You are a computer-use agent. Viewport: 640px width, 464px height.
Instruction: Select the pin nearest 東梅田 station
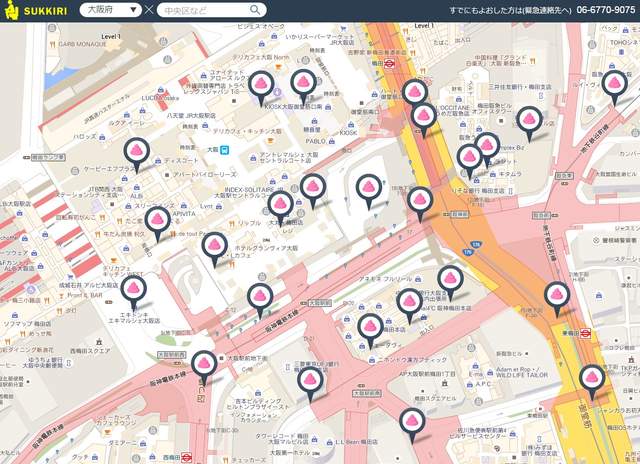pos(557,296)
